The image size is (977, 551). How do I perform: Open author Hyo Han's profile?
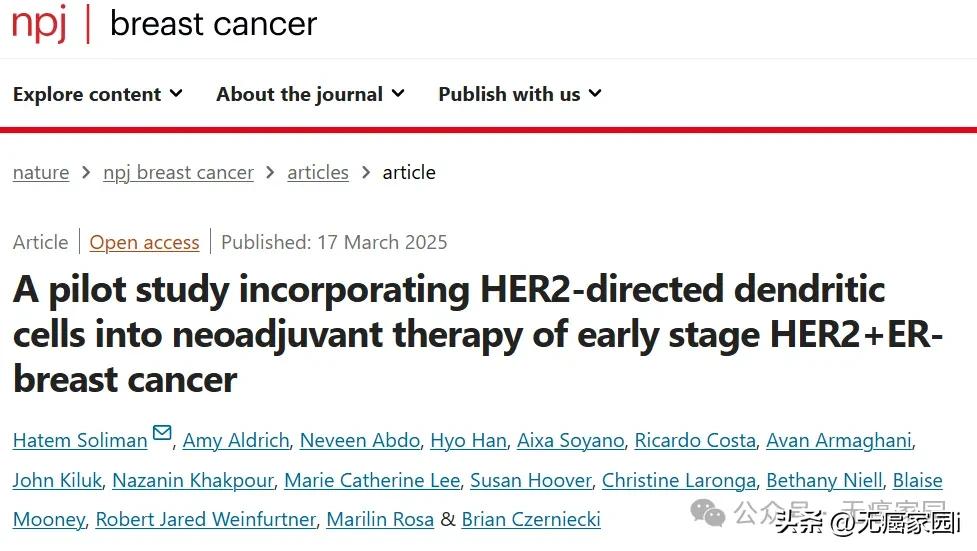point(468,440)
